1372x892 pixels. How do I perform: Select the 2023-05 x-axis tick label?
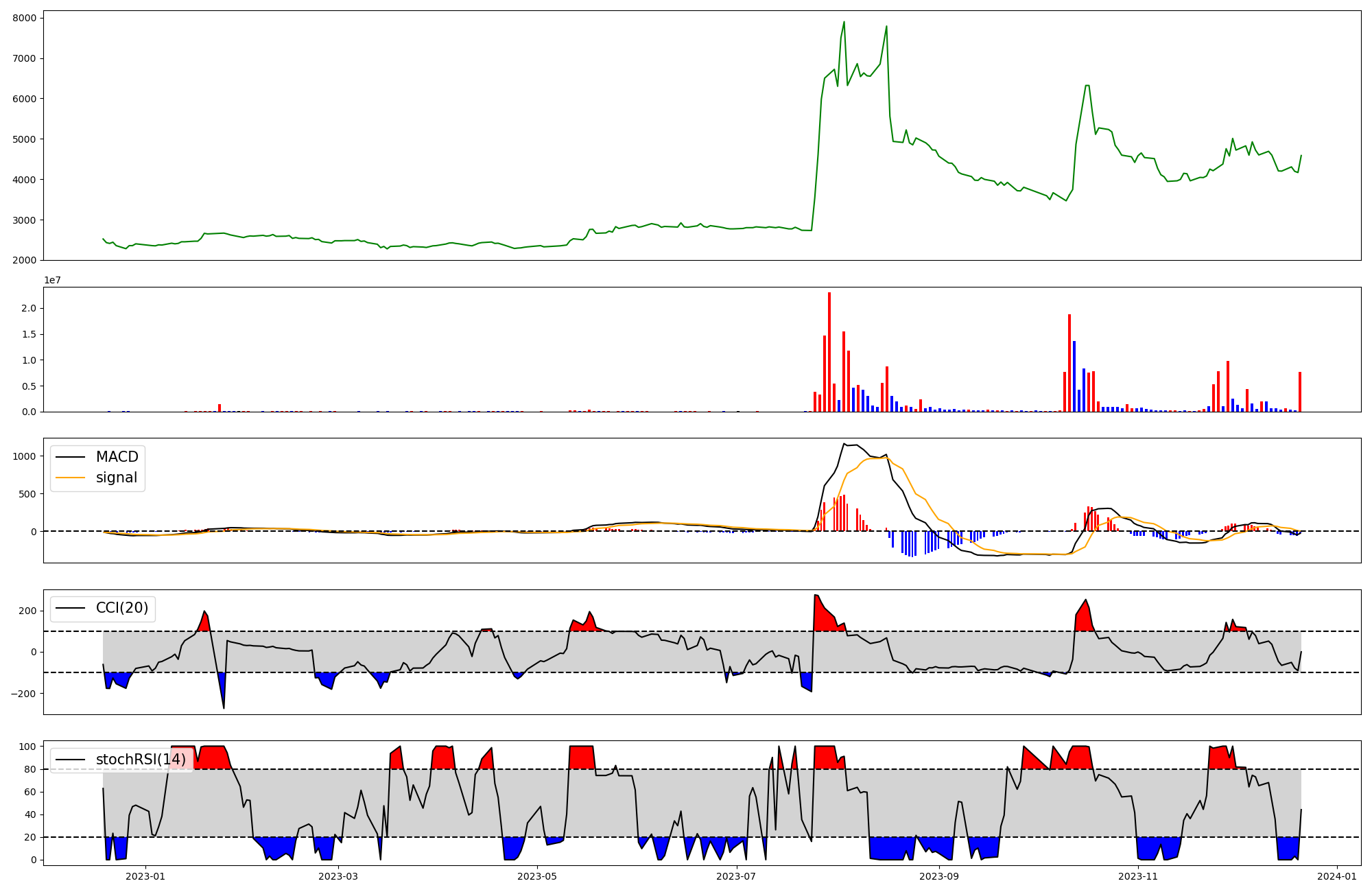(x=537, y=876)
